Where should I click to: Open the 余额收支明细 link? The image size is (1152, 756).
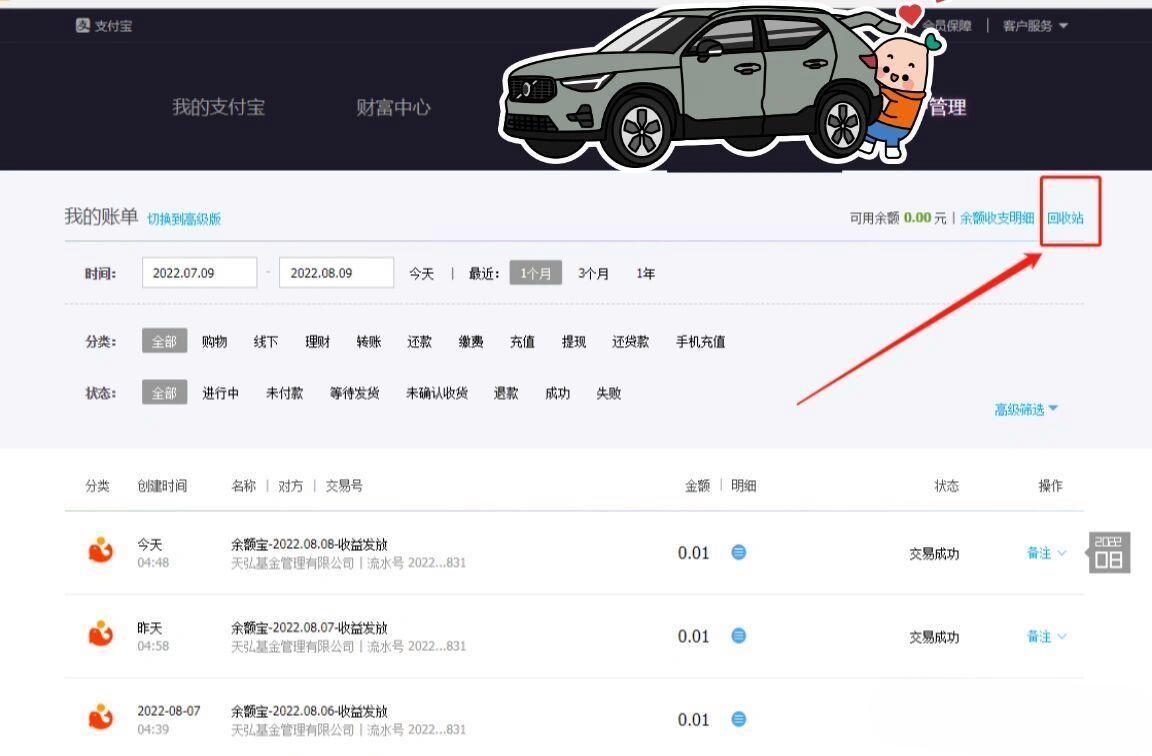997,217
